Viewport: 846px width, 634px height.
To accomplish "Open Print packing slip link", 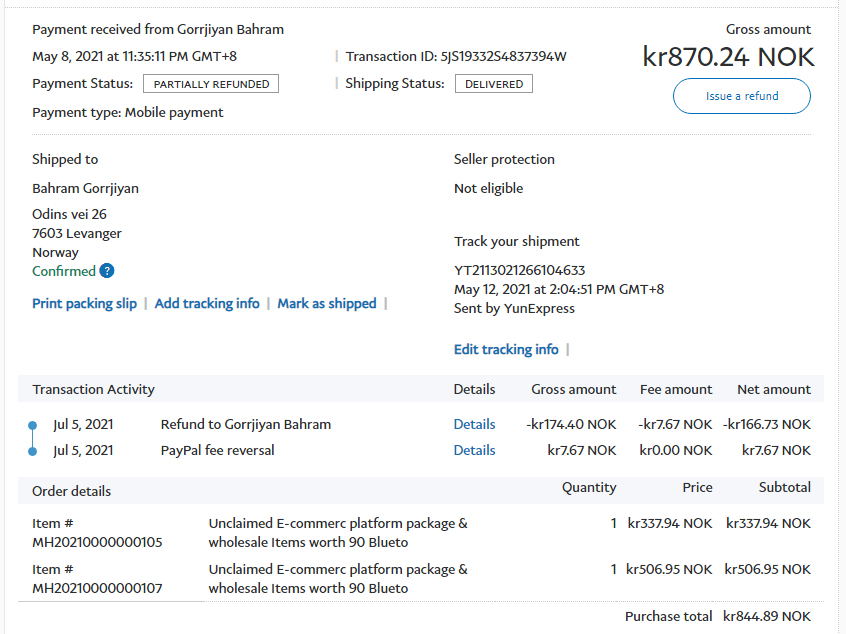I will click(x=84, y=303).
